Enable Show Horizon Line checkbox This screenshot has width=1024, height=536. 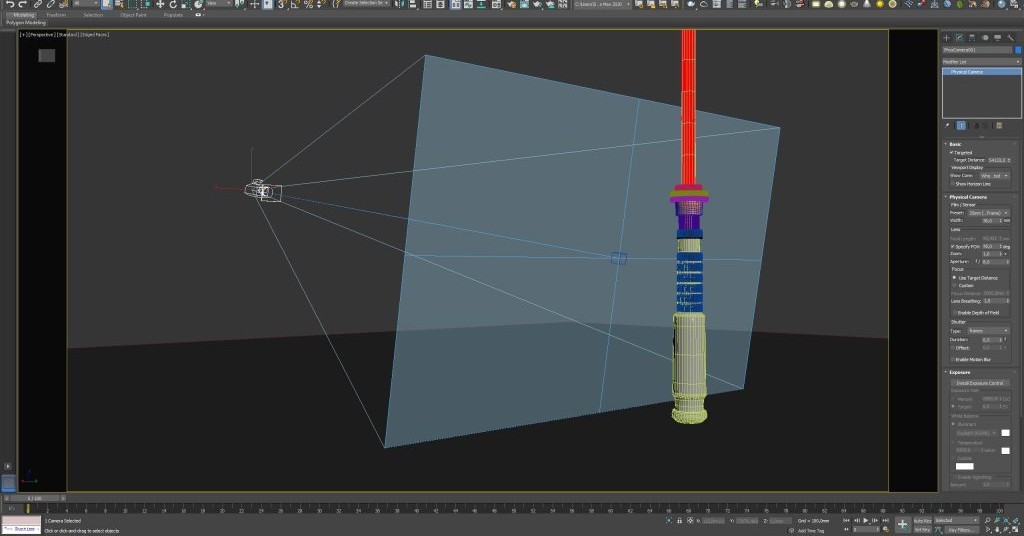coord(953,183)
